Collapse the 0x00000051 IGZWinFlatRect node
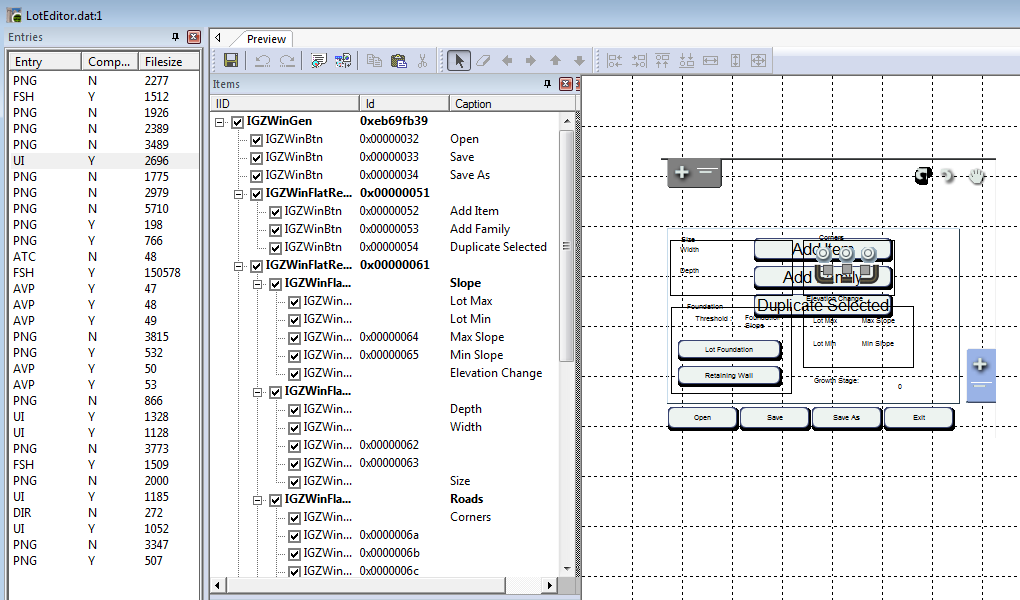Screen dimensions: 1020x600 pyautogui.click(x=239, y=194)
